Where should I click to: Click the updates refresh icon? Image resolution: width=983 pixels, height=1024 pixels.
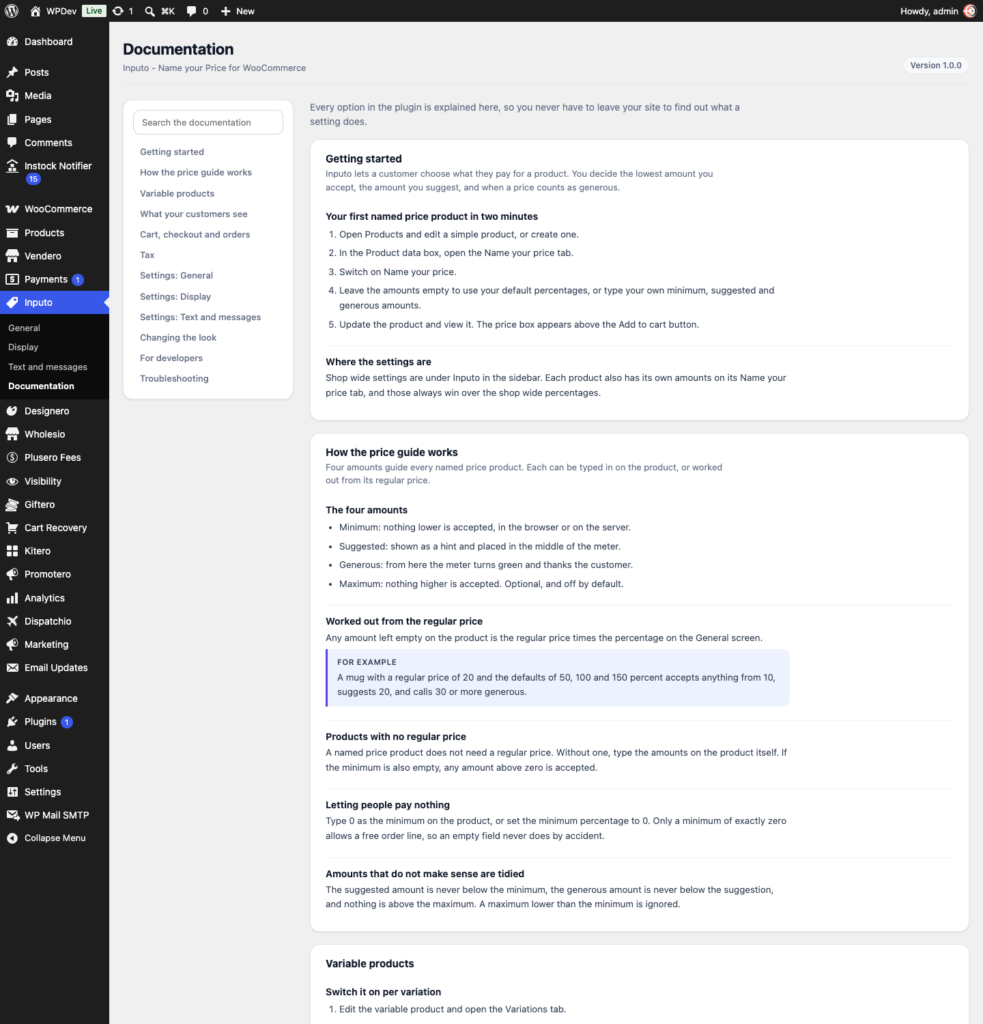click(118, 11)
